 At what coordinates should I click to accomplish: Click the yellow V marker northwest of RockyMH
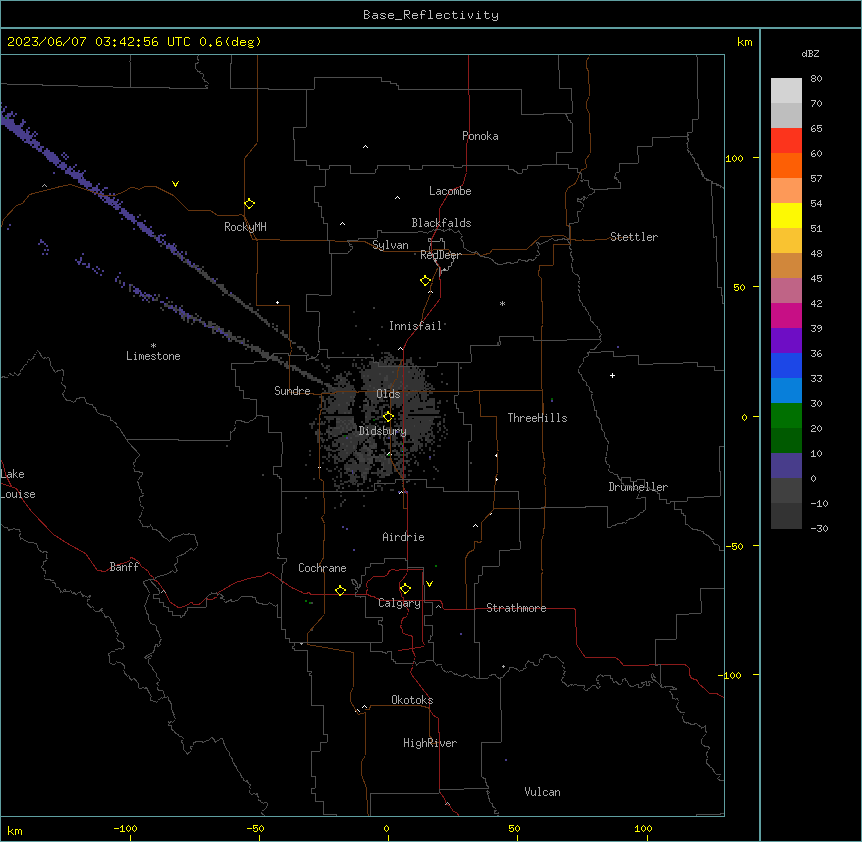175,184
